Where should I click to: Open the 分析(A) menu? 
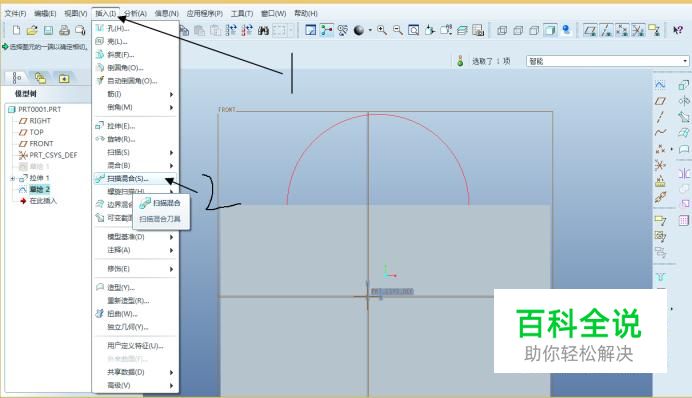click(135, 13)
